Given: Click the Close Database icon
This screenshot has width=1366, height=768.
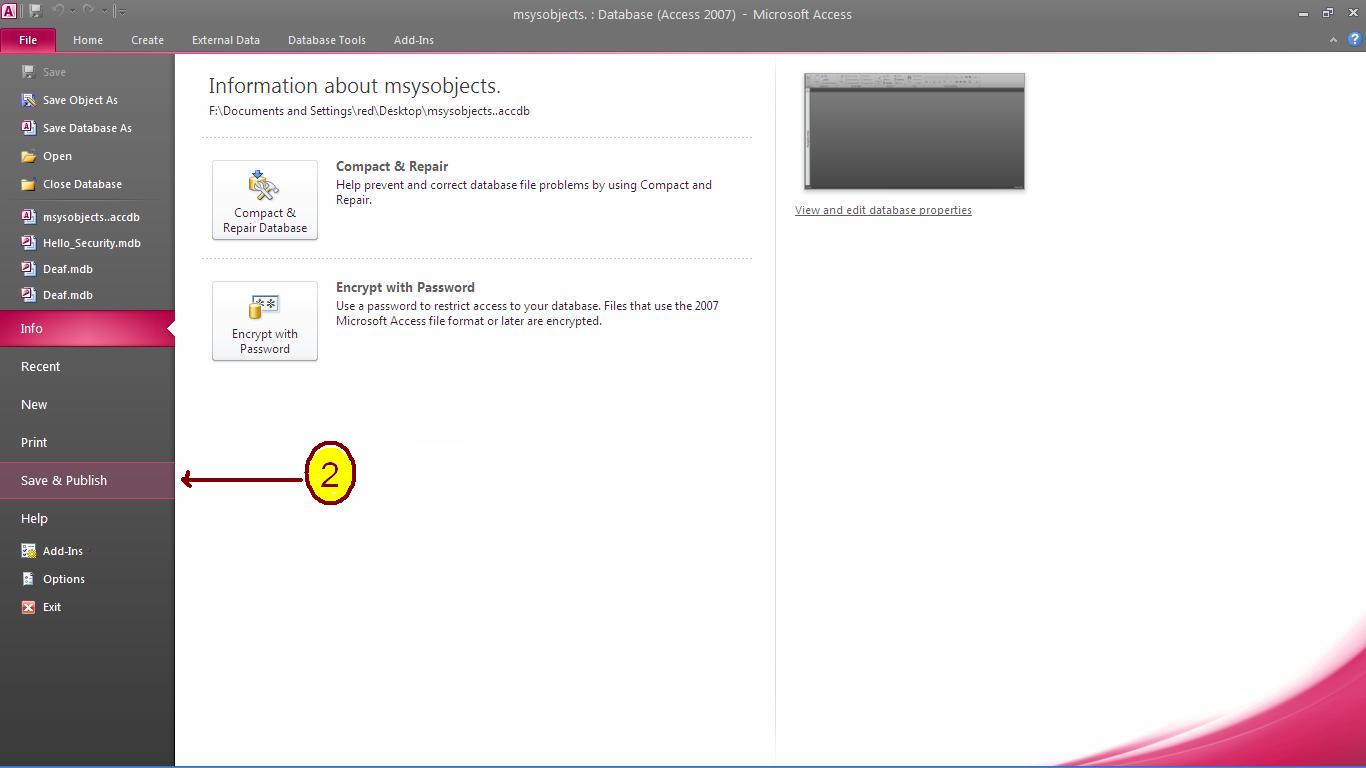Looking at the screenshot, I should [29, 184].
